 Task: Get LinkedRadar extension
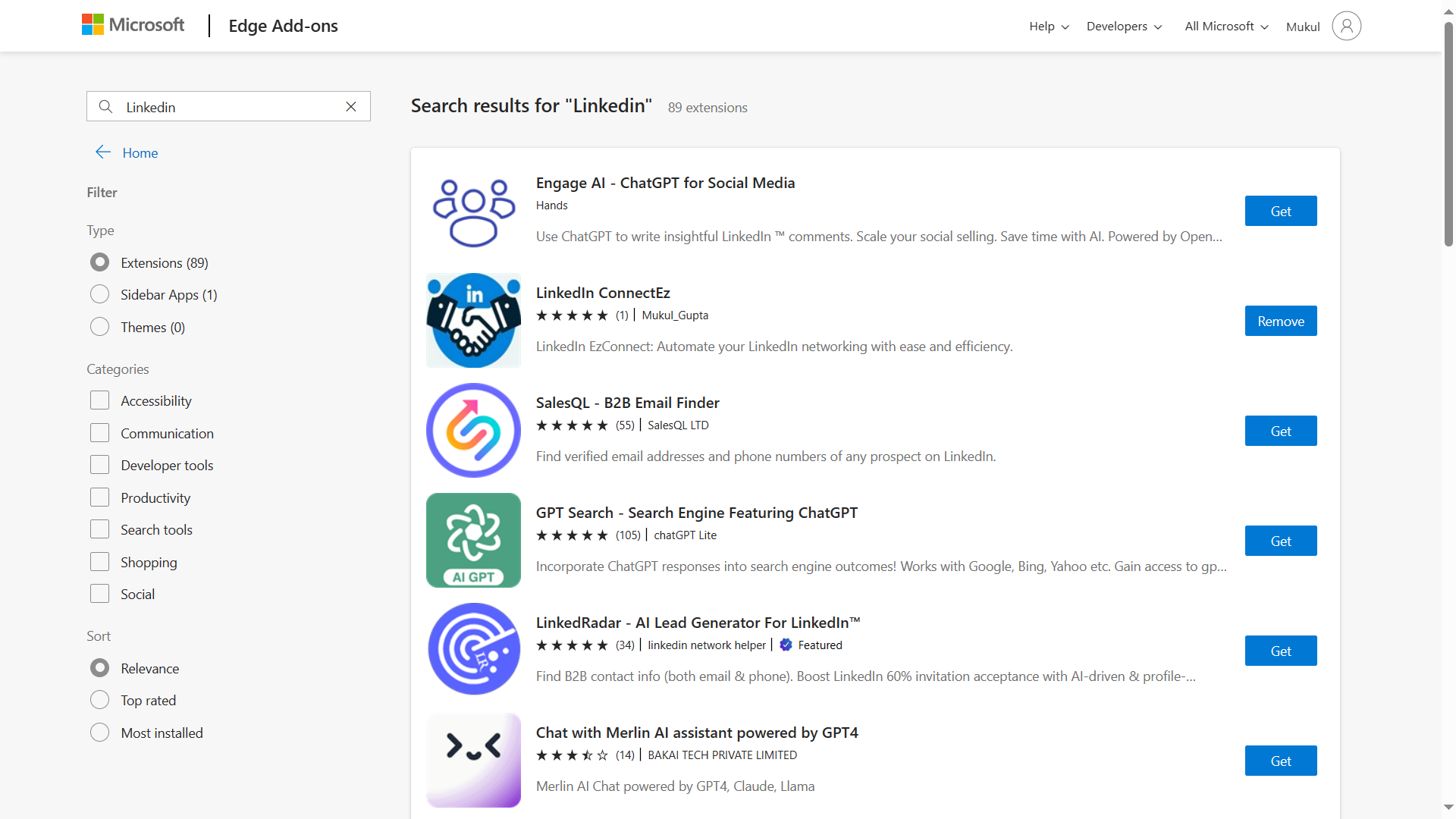1281,651
